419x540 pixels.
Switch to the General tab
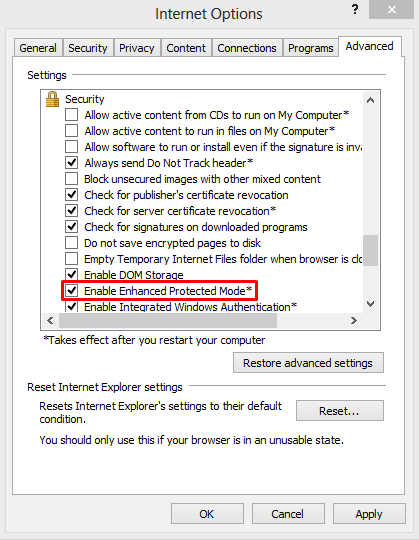pyautogui.click(x=38, y=48)
